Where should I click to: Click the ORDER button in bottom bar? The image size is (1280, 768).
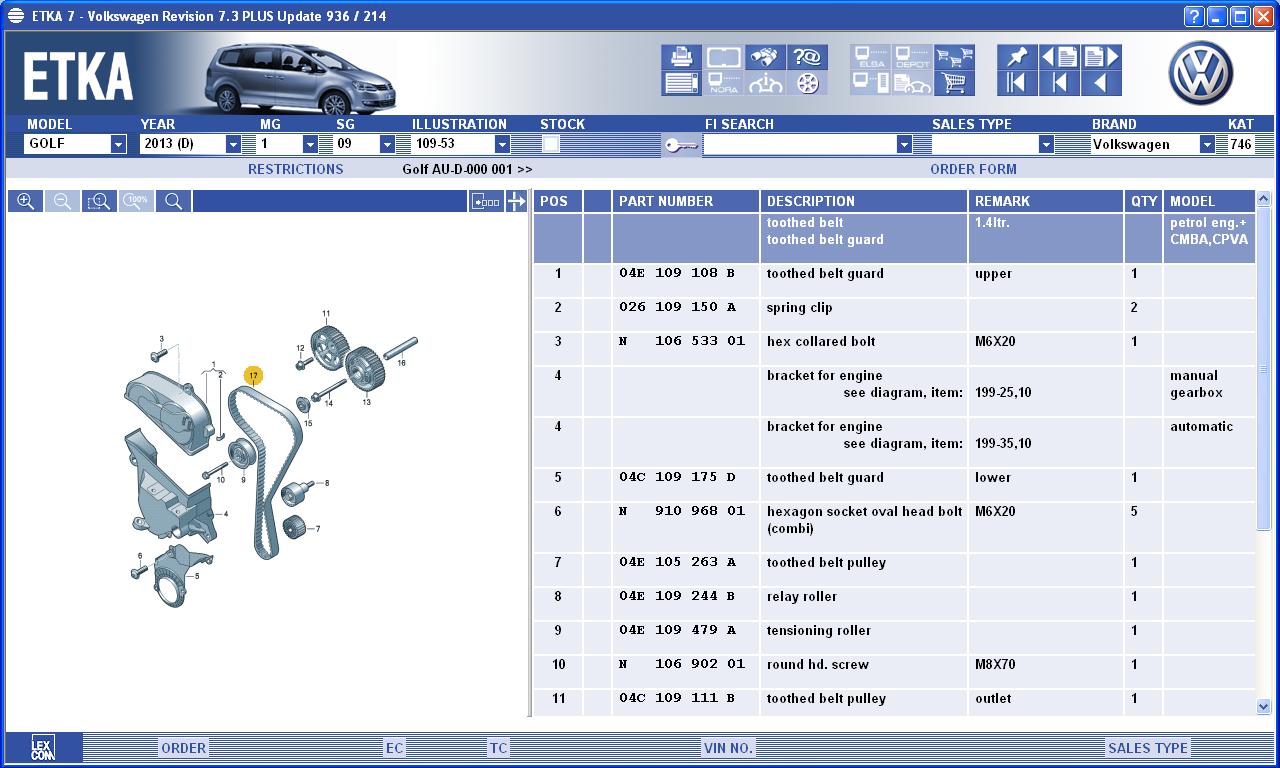[x=184, y=747]
